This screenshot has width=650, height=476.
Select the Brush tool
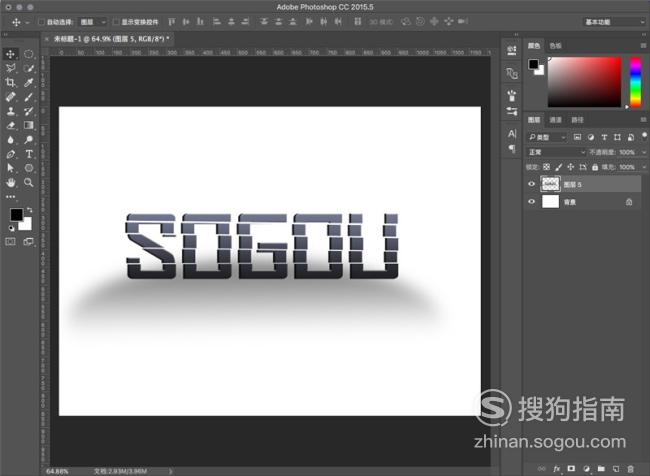click(x=28, y=97)
